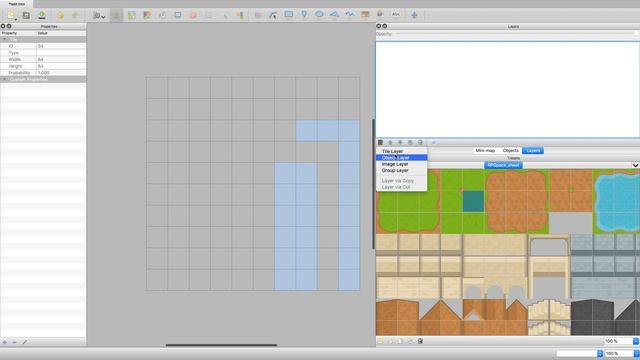Select the Offset Layers move tool
The width and height of the screenshot is (640, 360).
tap(414, 15)
